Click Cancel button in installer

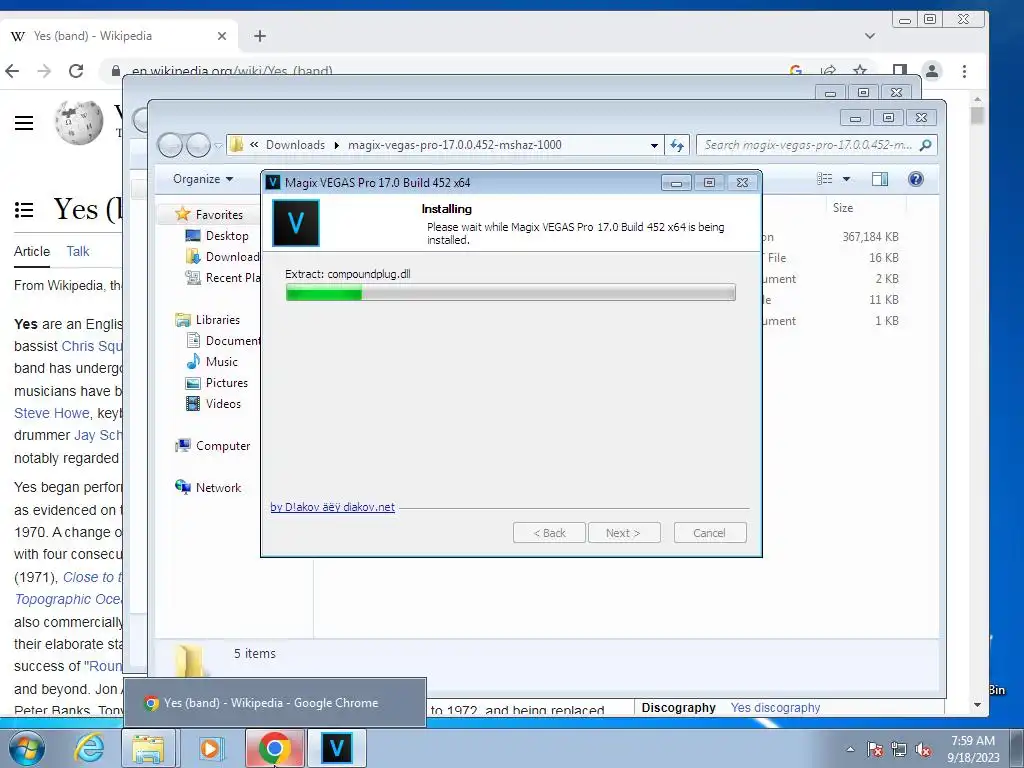point(710,533)
